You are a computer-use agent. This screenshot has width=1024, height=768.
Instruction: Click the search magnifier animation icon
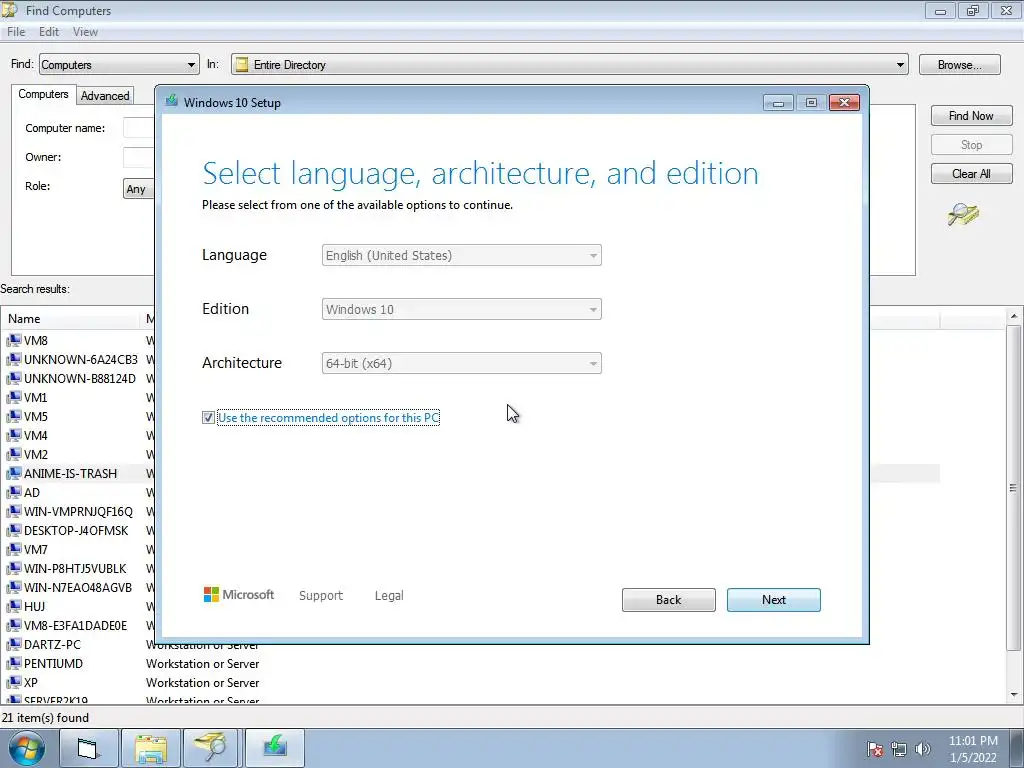click(x=964, y=214)
